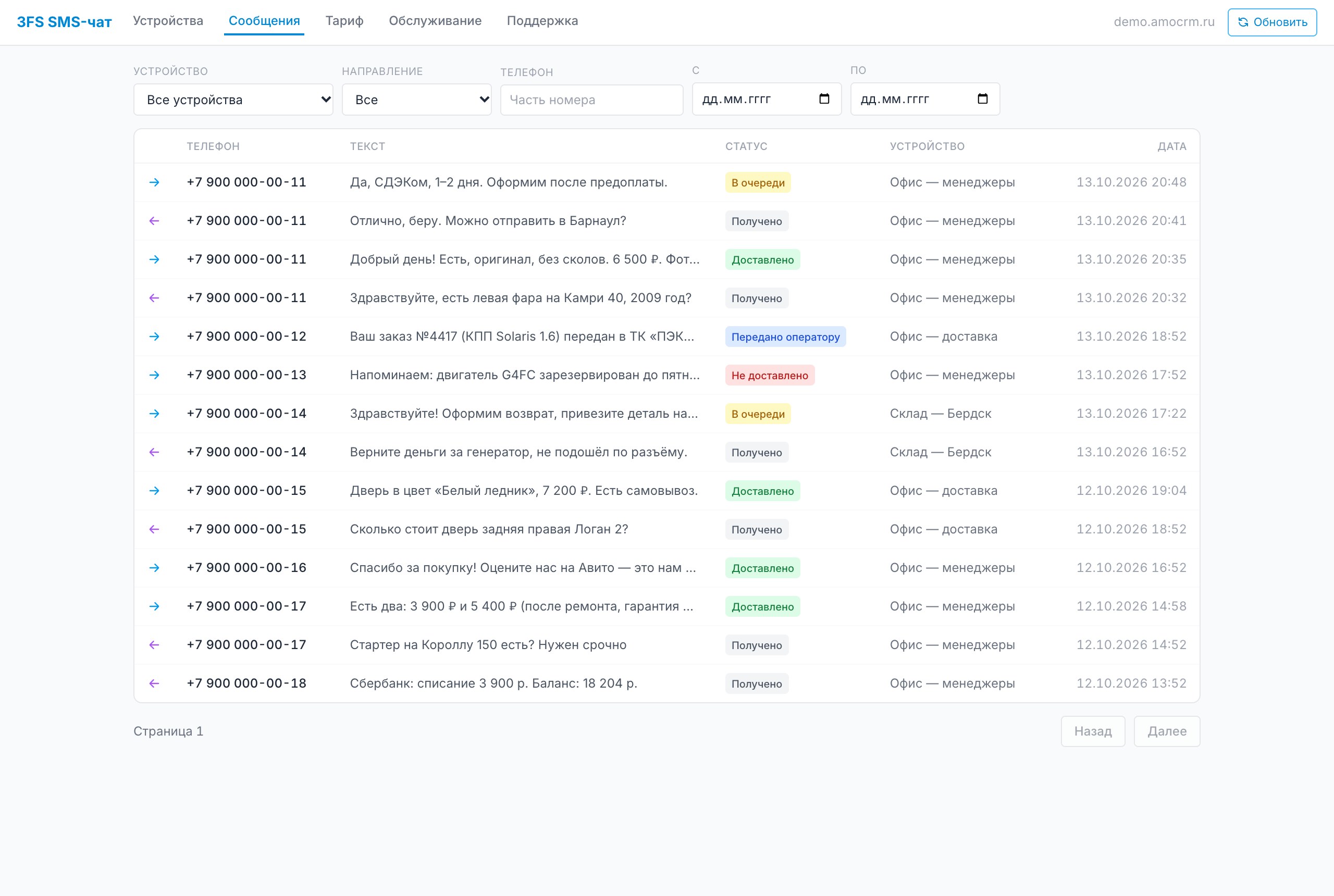This screenshot has height=896, width=1334.
Task: Click the Не доставлено status badge
Action: (769, 376)
